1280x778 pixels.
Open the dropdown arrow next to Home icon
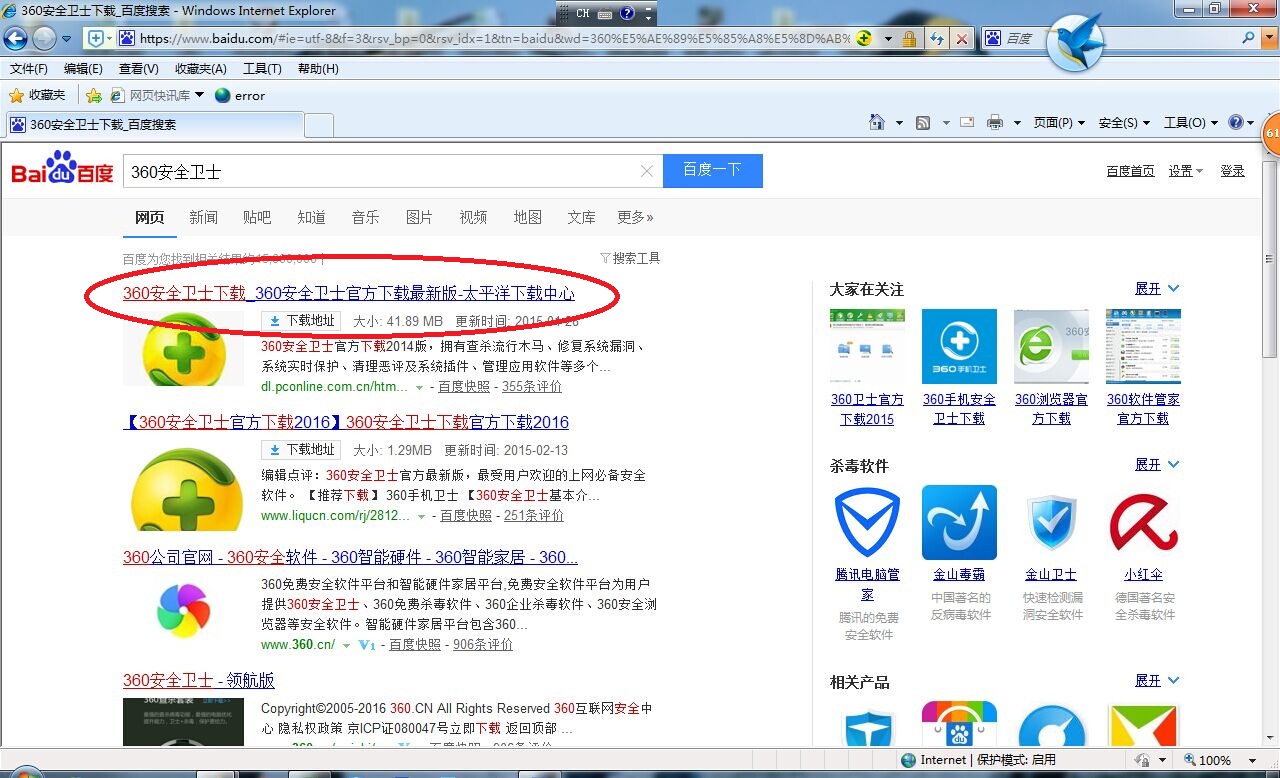click(x=898, y=123)
